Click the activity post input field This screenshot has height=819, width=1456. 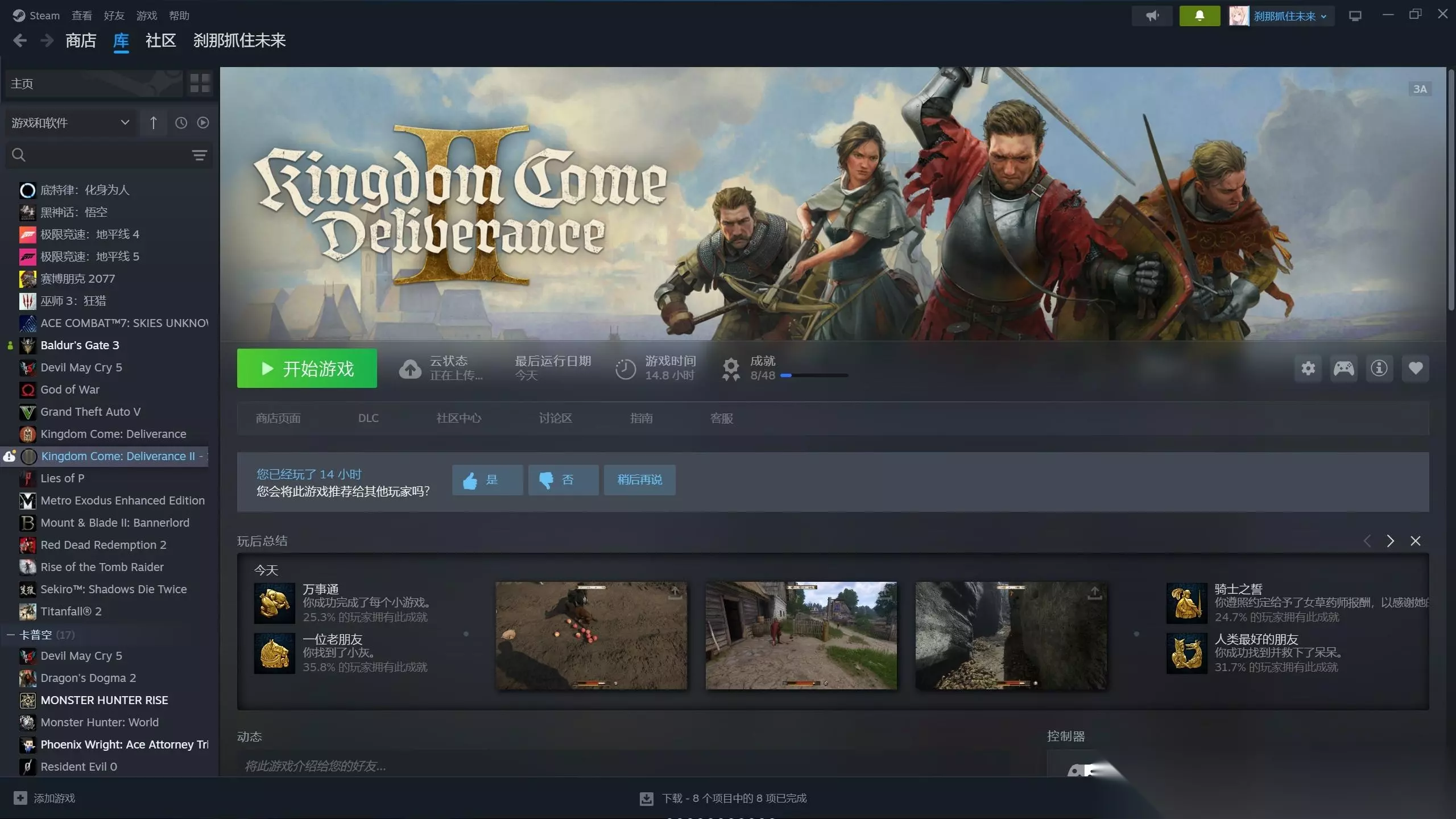623,766
